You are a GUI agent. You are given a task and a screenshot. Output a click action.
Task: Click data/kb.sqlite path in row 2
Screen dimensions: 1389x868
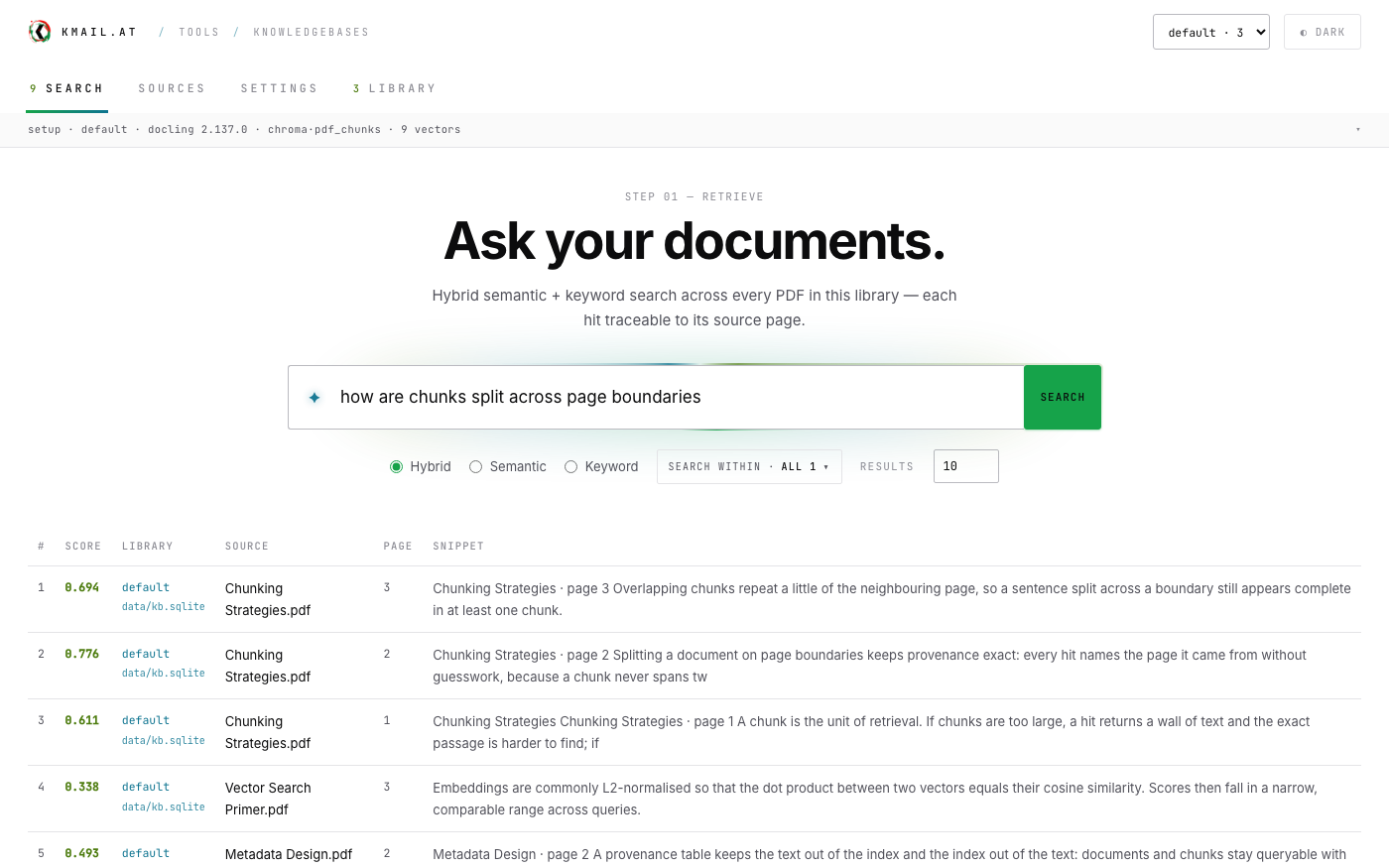pyautogui.click(x=164, y=674)
